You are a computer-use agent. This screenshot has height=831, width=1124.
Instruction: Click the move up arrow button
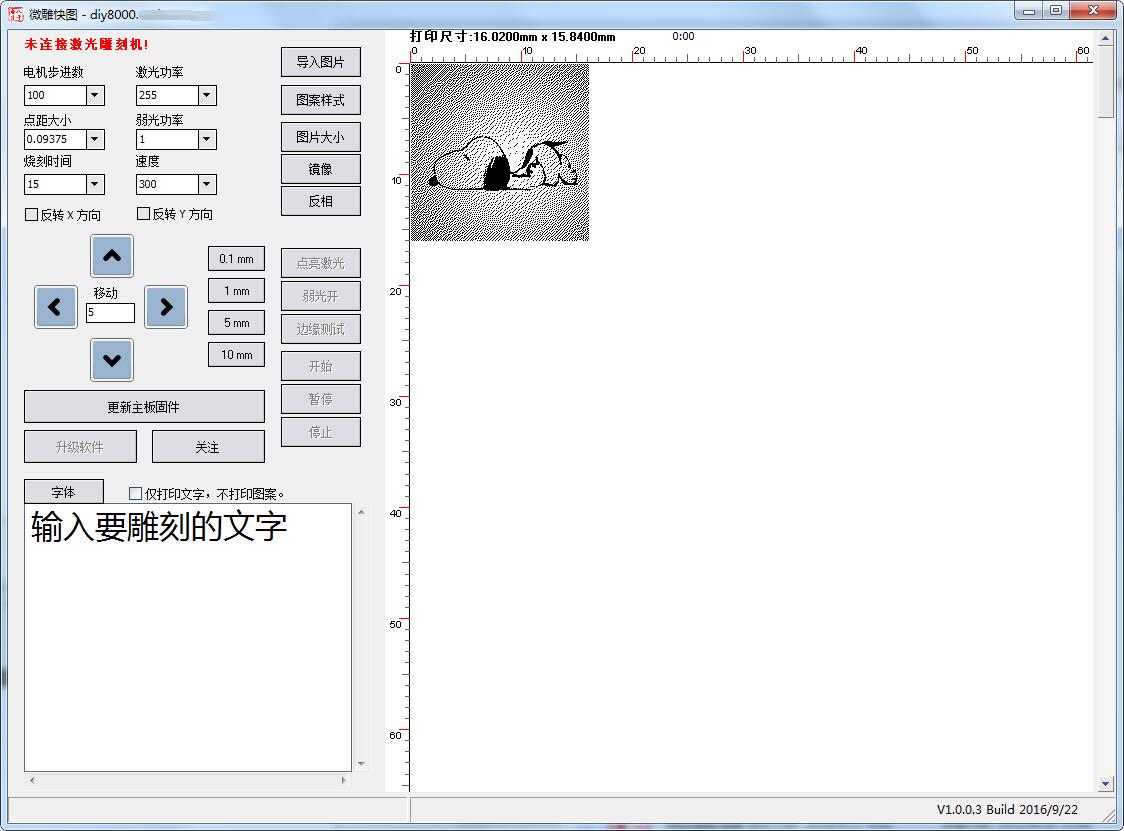[x=112, y=255]
